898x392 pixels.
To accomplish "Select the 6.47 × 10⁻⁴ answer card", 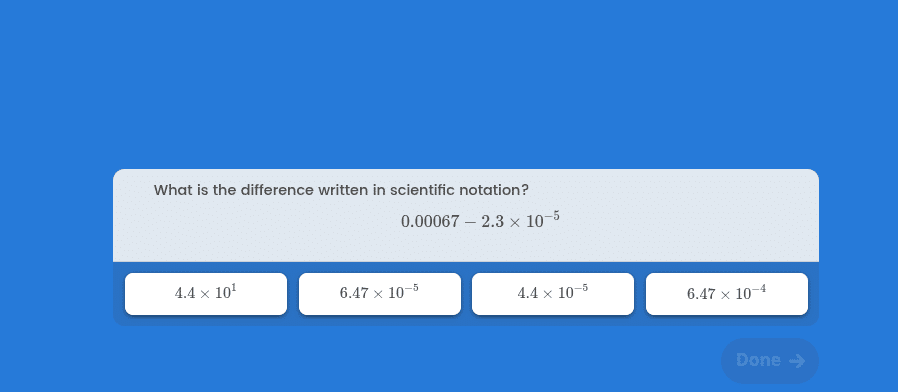I will pyautogui.click(x=727, y=294).
